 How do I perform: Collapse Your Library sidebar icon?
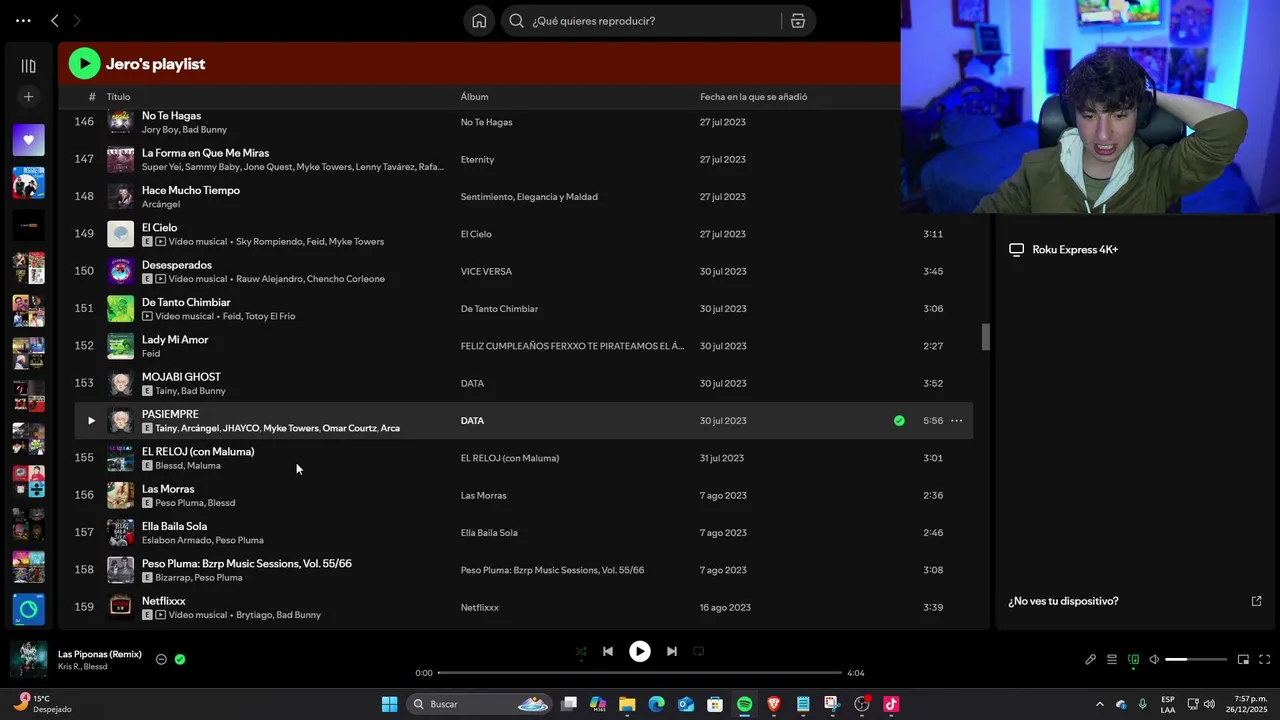28,66
